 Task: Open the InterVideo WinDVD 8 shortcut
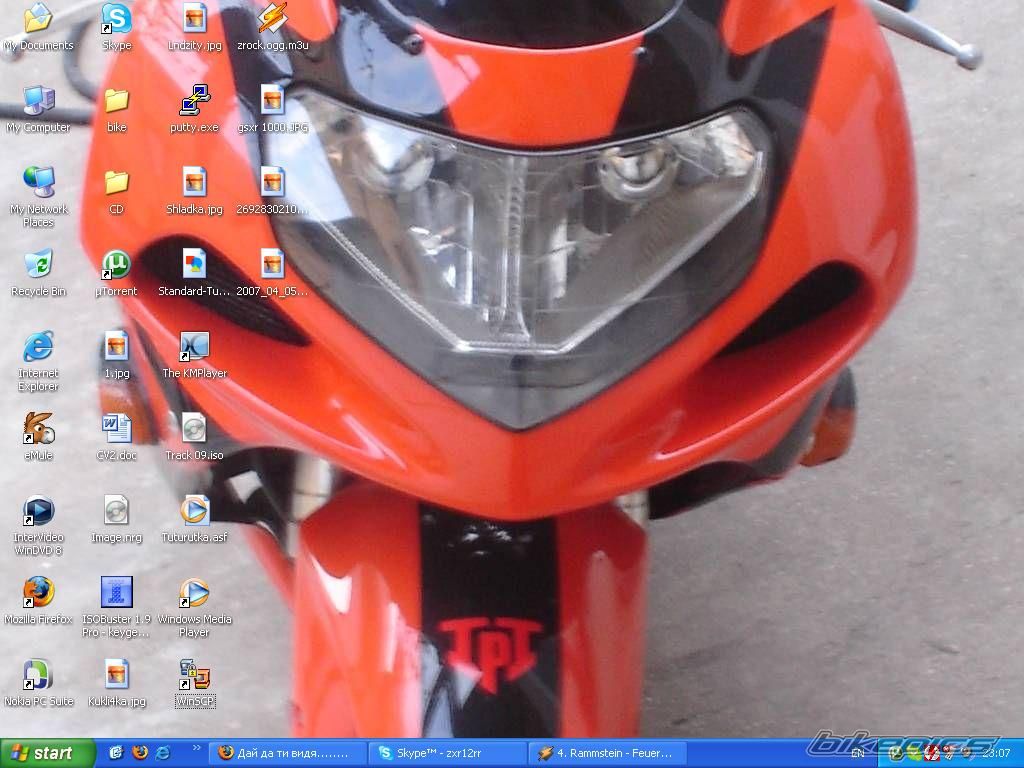click(38, 512)
